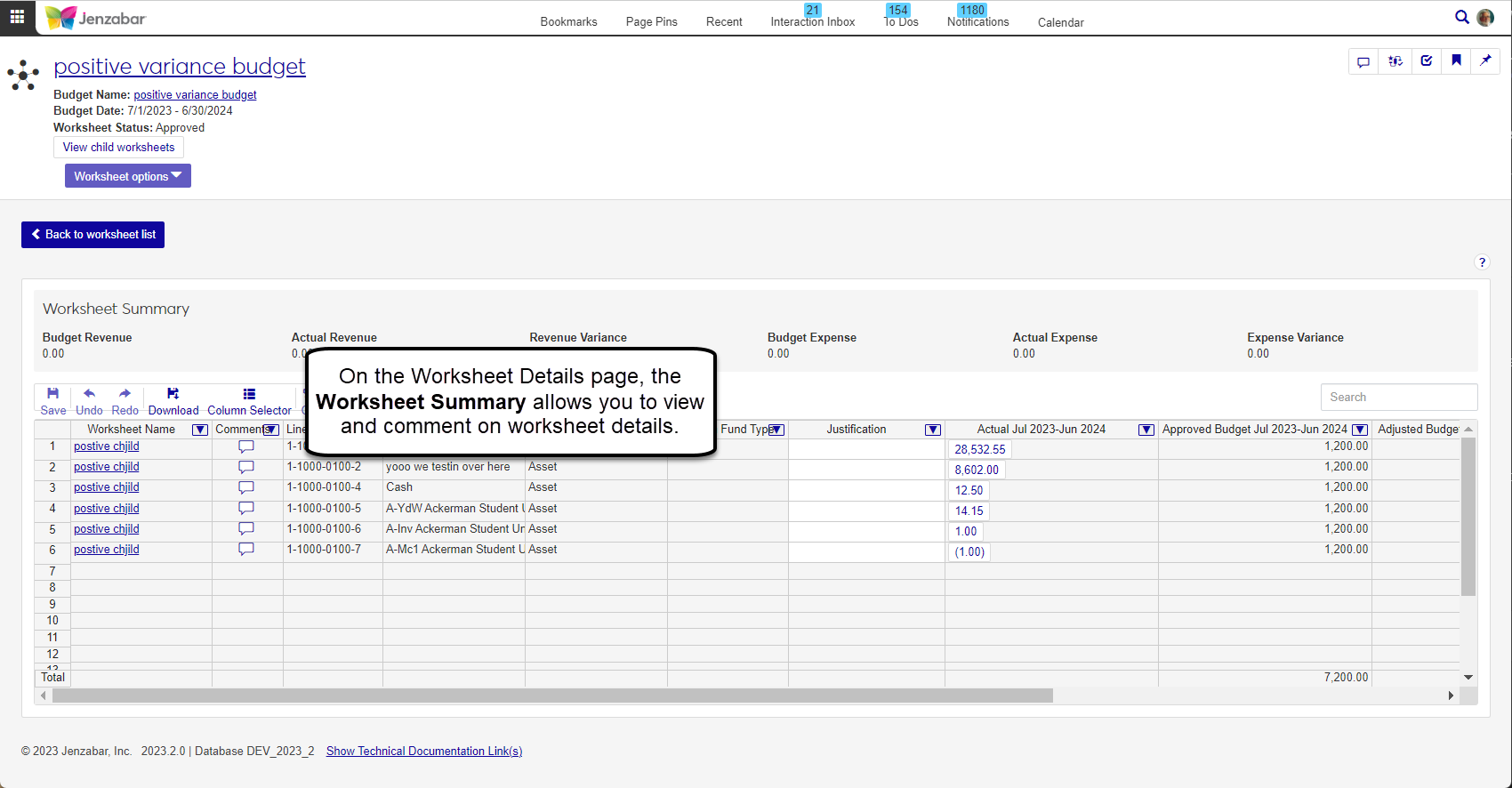This screenshot has width=1512, height=788.
Task: Click the Download toolbar icon
Action: coord(173,400)
